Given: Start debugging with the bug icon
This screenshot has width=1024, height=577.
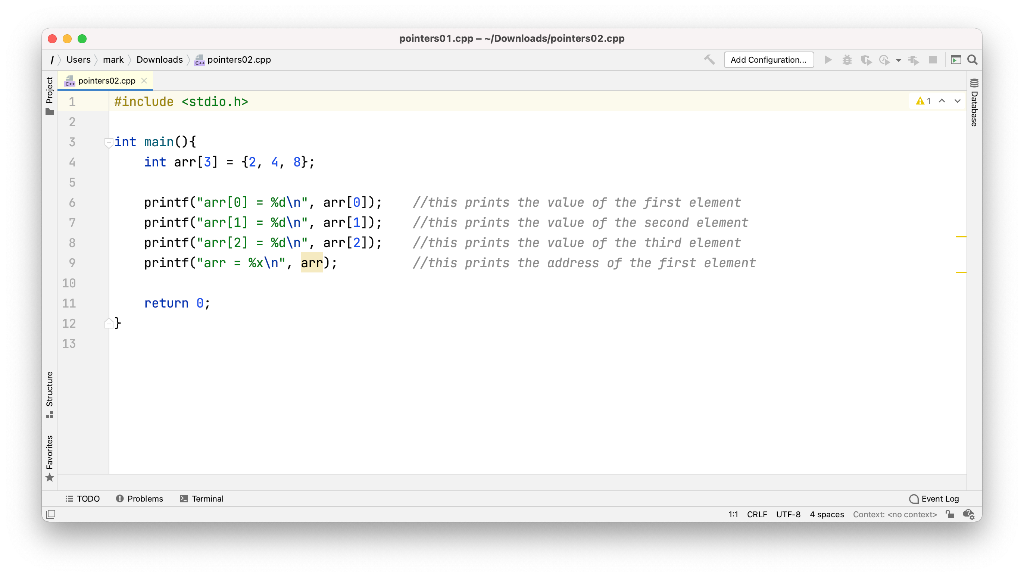Looking at the screenshot, I should click(848, 59).
